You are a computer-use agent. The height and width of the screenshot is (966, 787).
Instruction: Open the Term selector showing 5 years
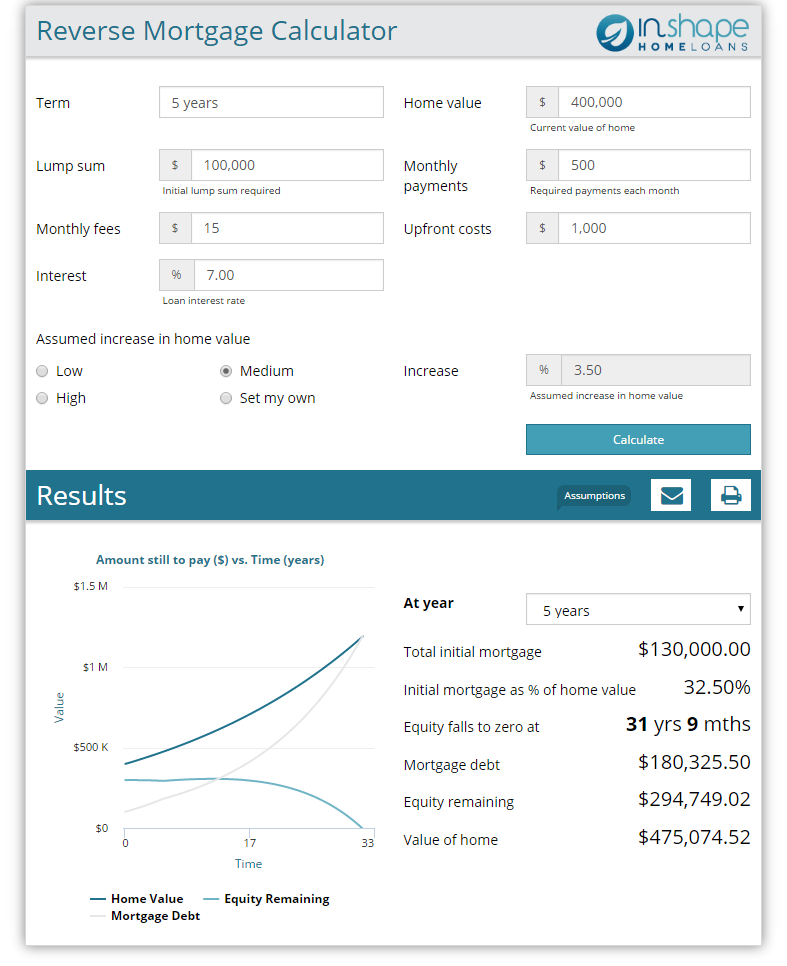(x=271, y=102)
